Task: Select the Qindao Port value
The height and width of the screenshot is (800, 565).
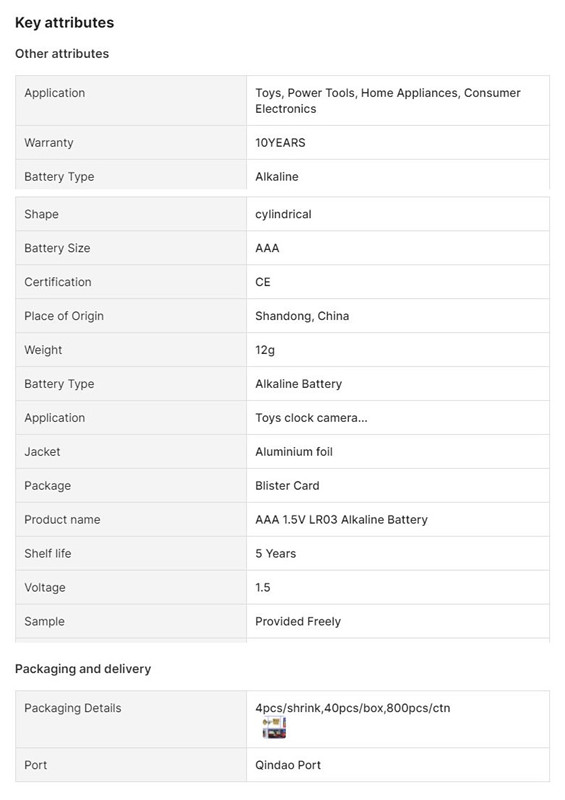Action: [x=288, y=765]
